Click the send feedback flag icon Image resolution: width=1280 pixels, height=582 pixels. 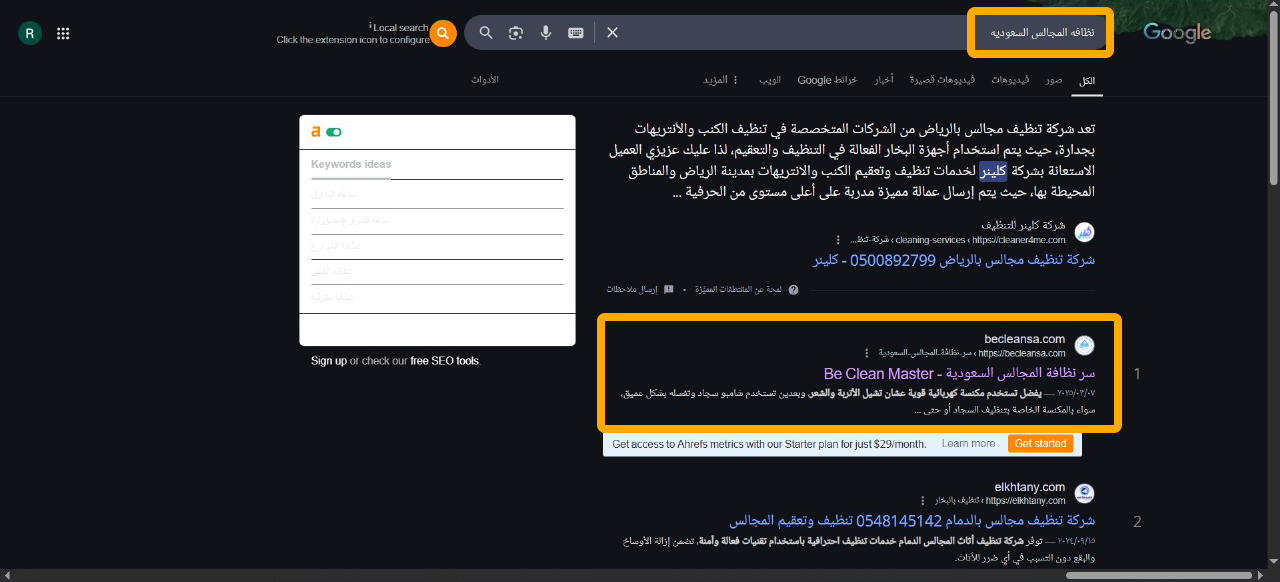(x=669, y=289)
